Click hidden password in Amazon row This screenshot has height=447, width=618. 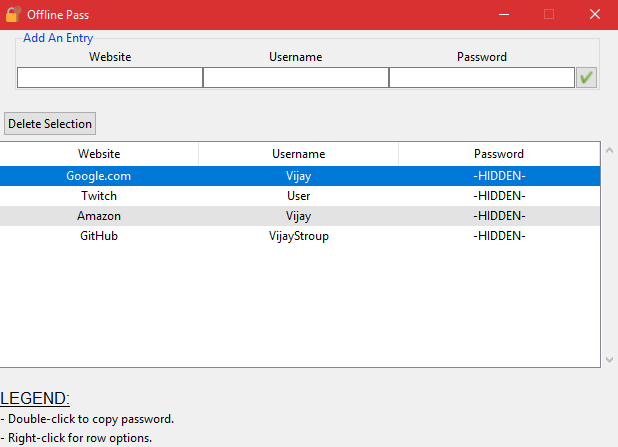click(x=499, y=216)
